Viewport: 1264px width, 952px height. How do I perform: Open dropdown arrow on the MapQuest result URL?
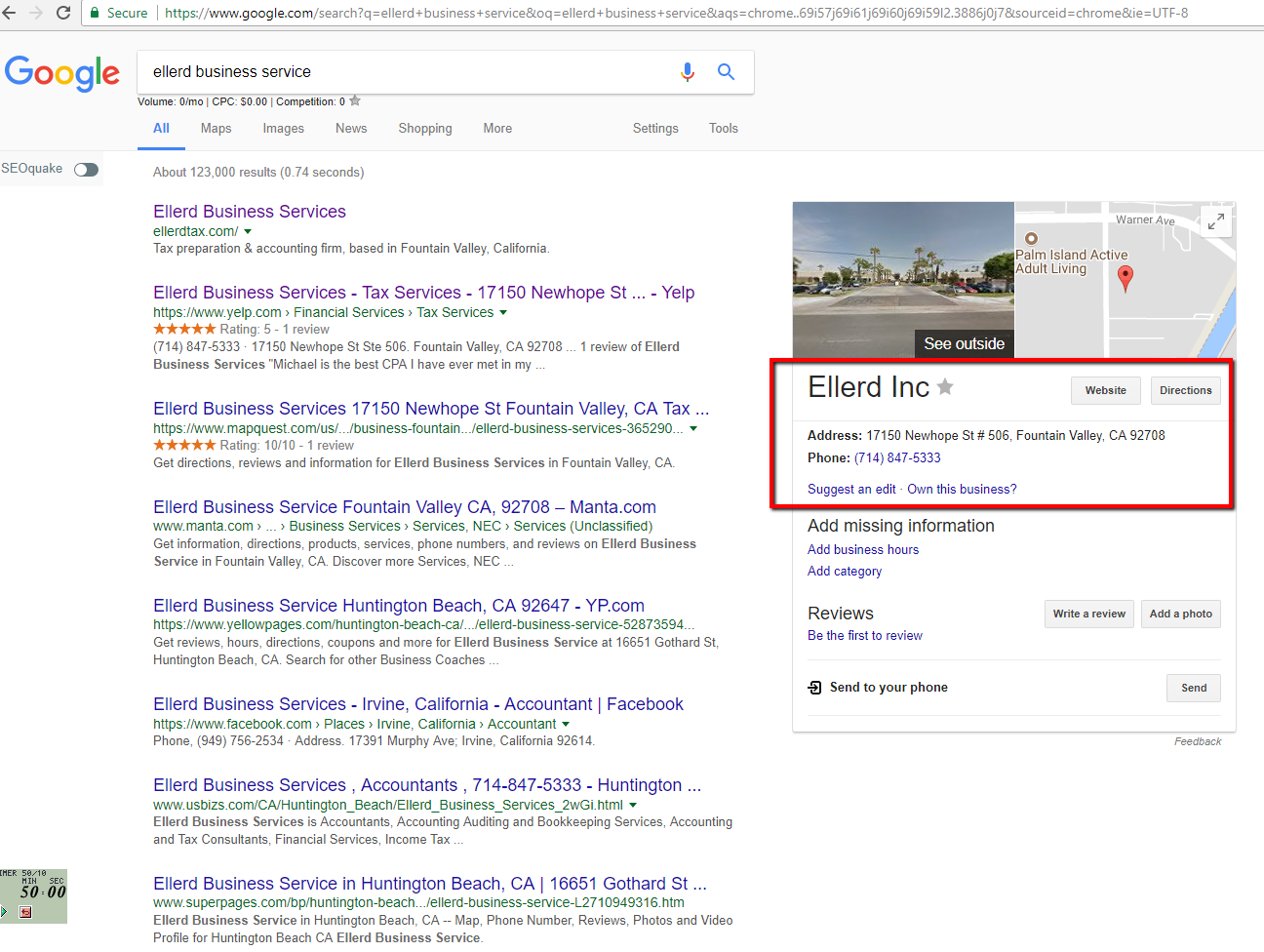pyautogui.click(x=693, y=429)
